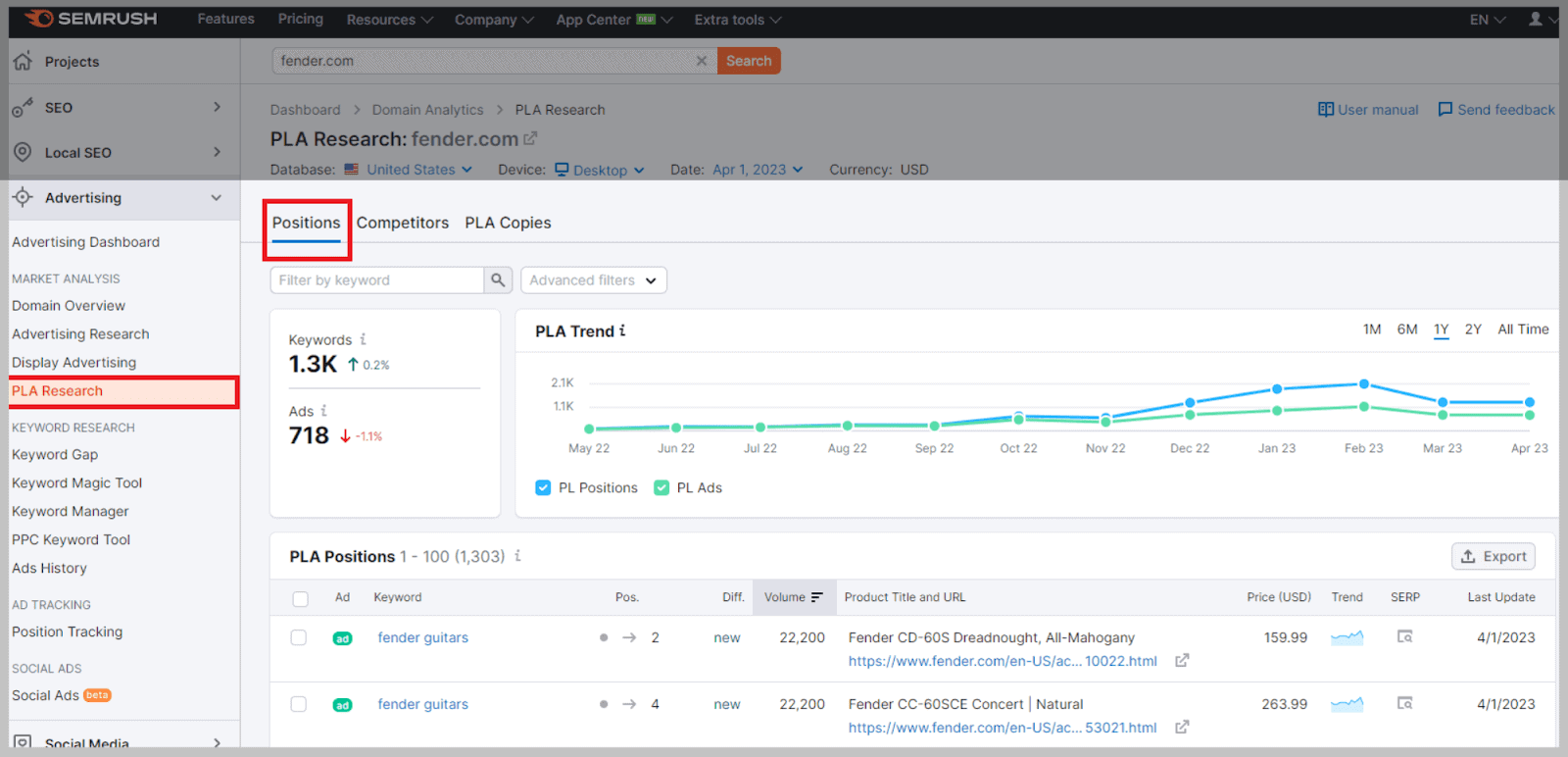Image resolution: width=1568 pixels, height=757 pixels.
Task: Open the Company dropdown menu
Action: (494, 20)
